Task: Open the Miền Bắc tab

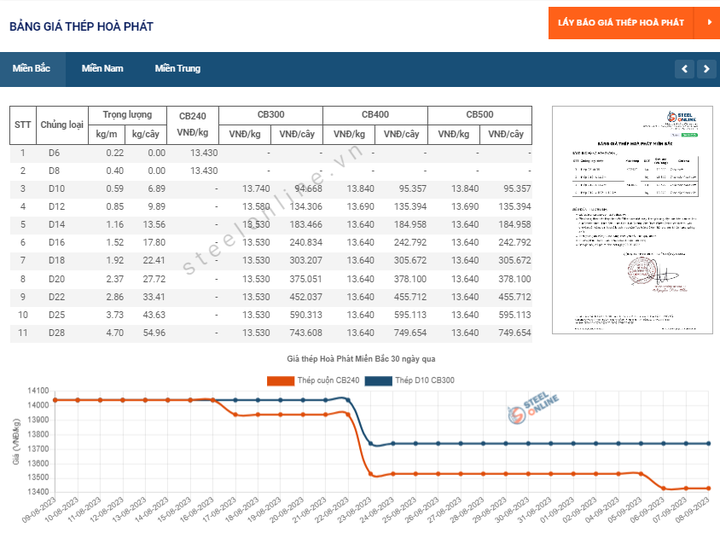Action: pyautogui.click(x=32, y=69)
